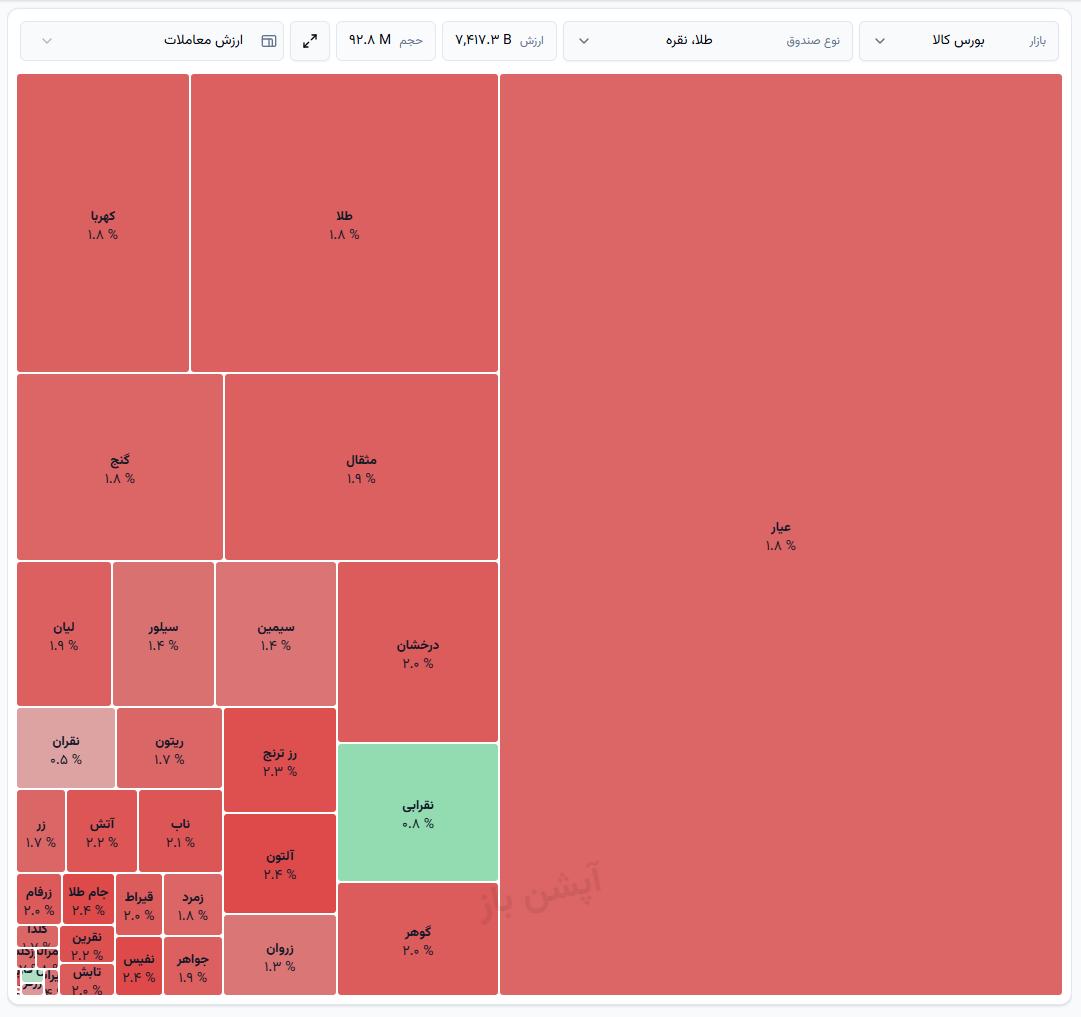Select the قیراط fund tile
The image size is (1081, 1017).
tap(139, 904)
